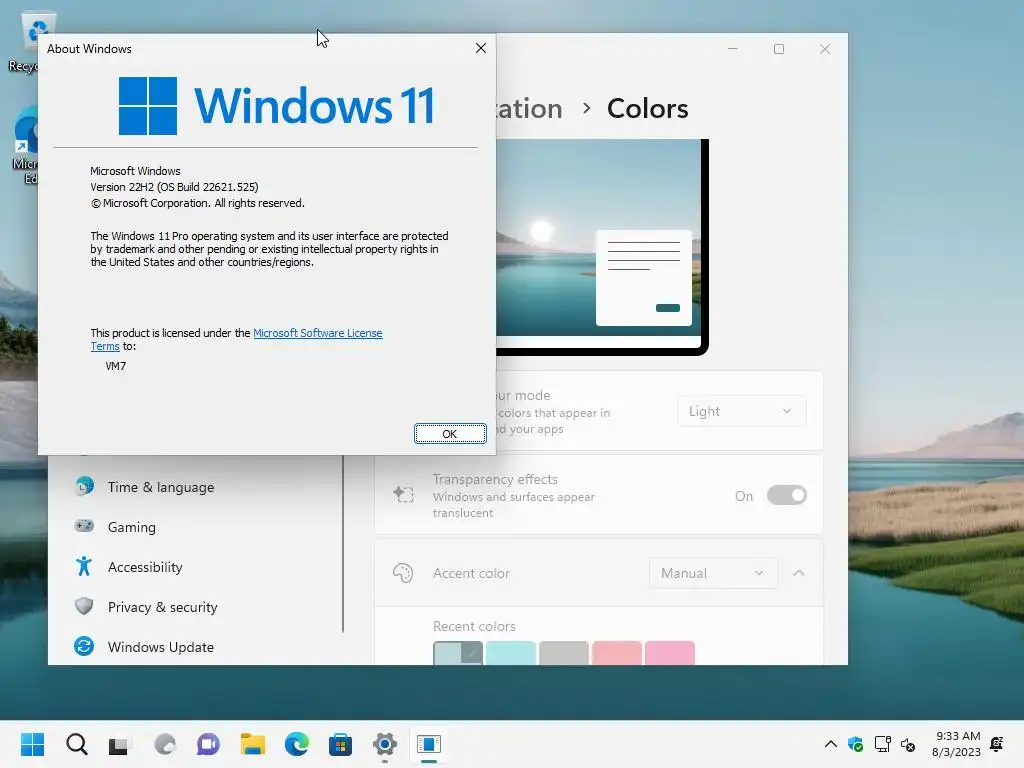Select the first grey-blue recent color
1024x768 pixels.
[x=458, y=653]
